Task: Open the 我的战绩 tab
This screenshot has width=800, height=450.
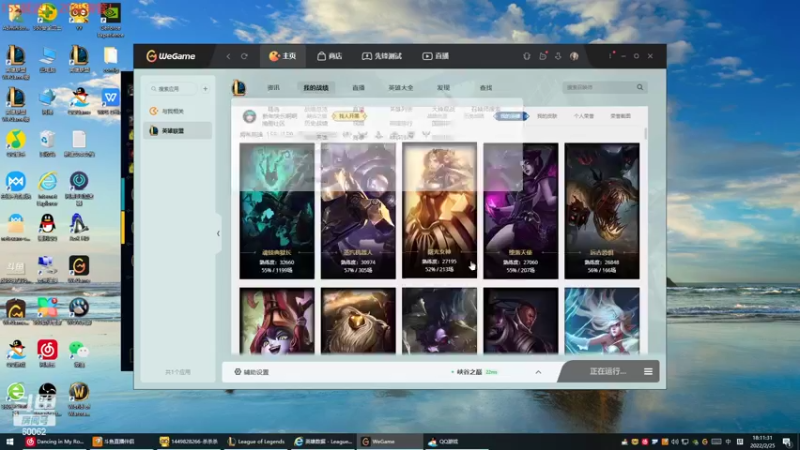Action: coord(316,88)
